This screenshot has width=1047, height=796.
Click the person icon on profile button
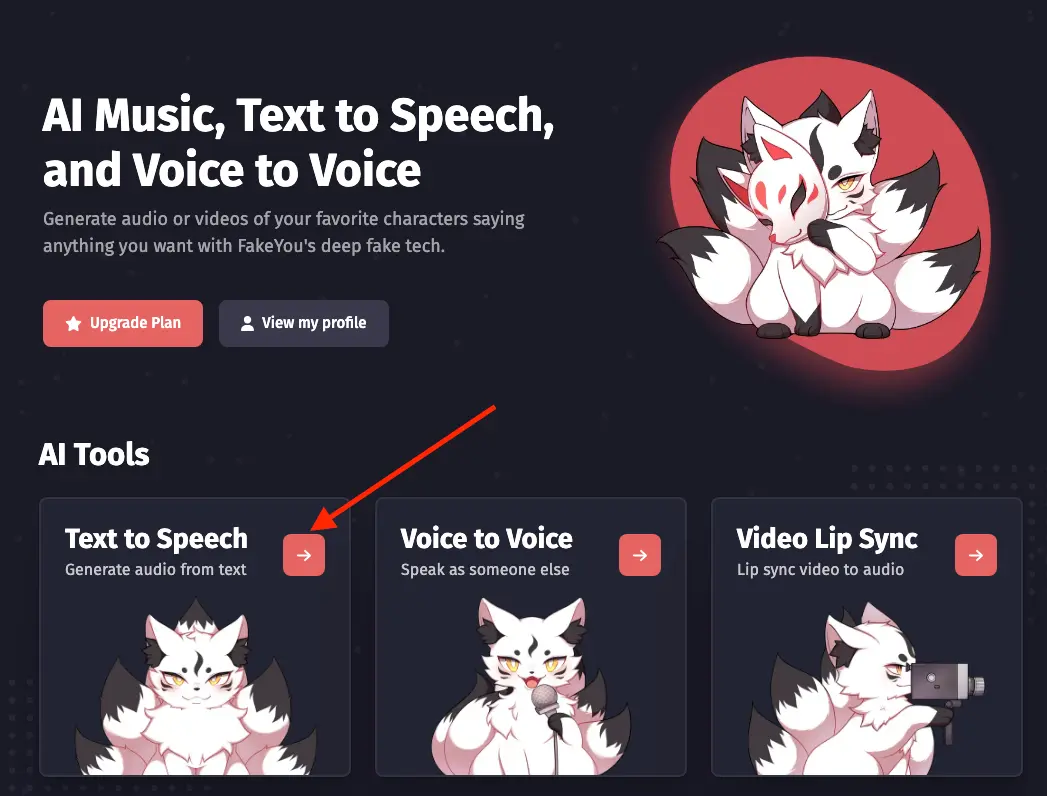pos(247,323)
